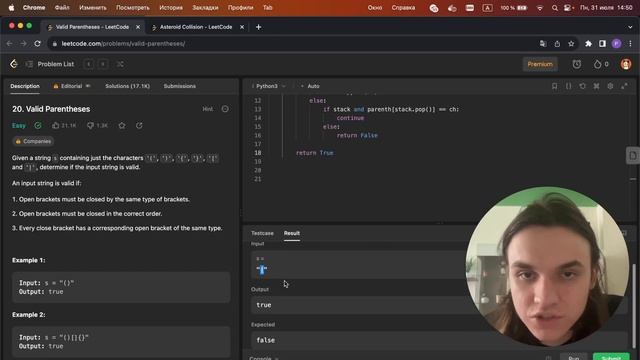Bookmark this page star icon
The width and height of the screenshot is (640, 360).
(571, 44)
